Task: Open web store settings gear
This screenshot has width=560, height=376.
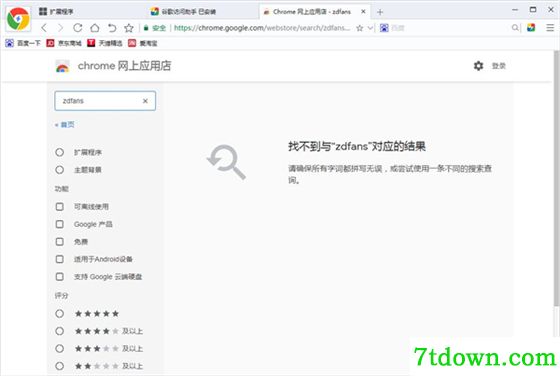Action: (x=478, y=66)
